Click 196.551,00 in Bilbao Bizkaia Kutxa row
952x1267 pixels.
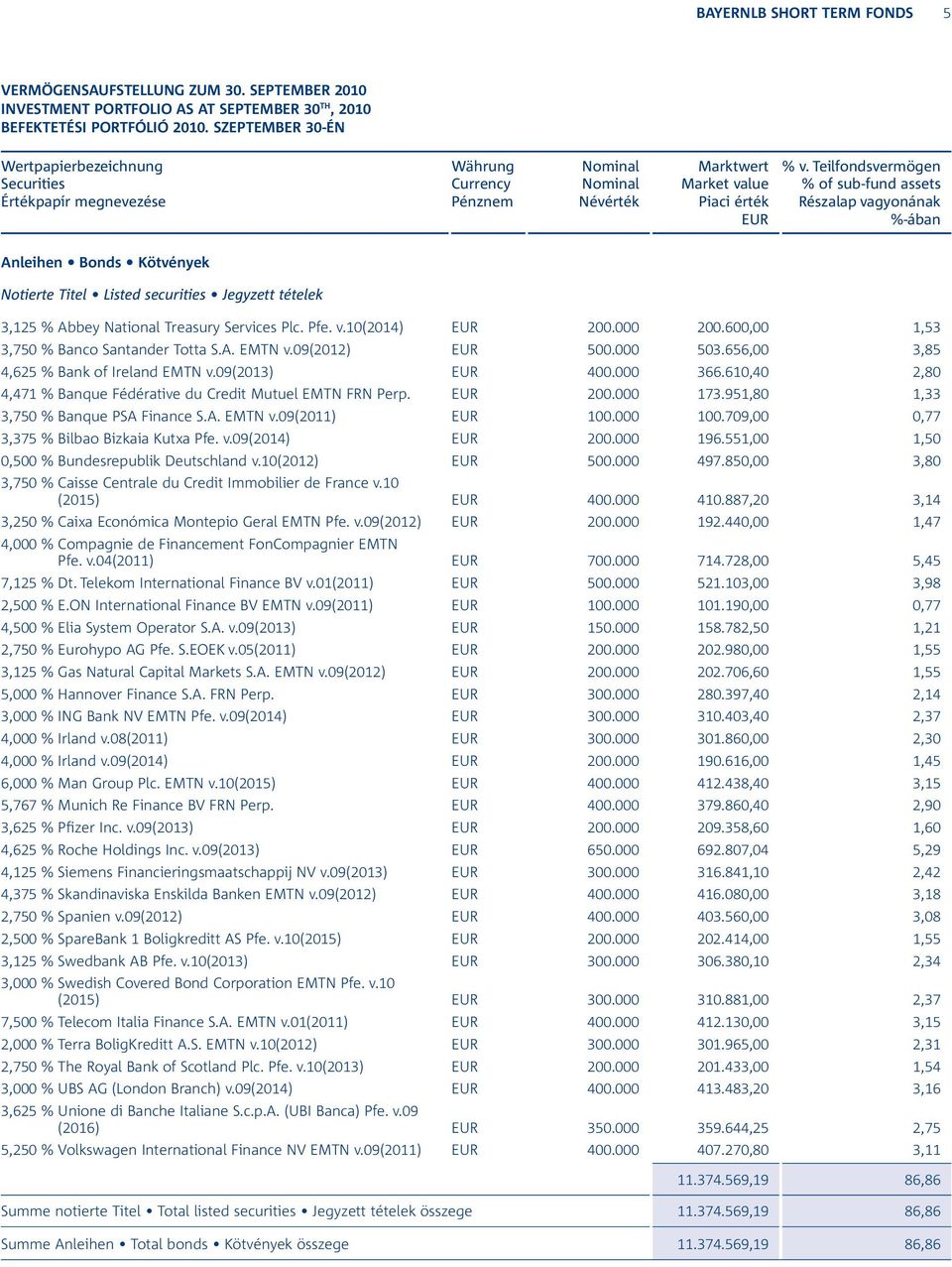[733, 439]
